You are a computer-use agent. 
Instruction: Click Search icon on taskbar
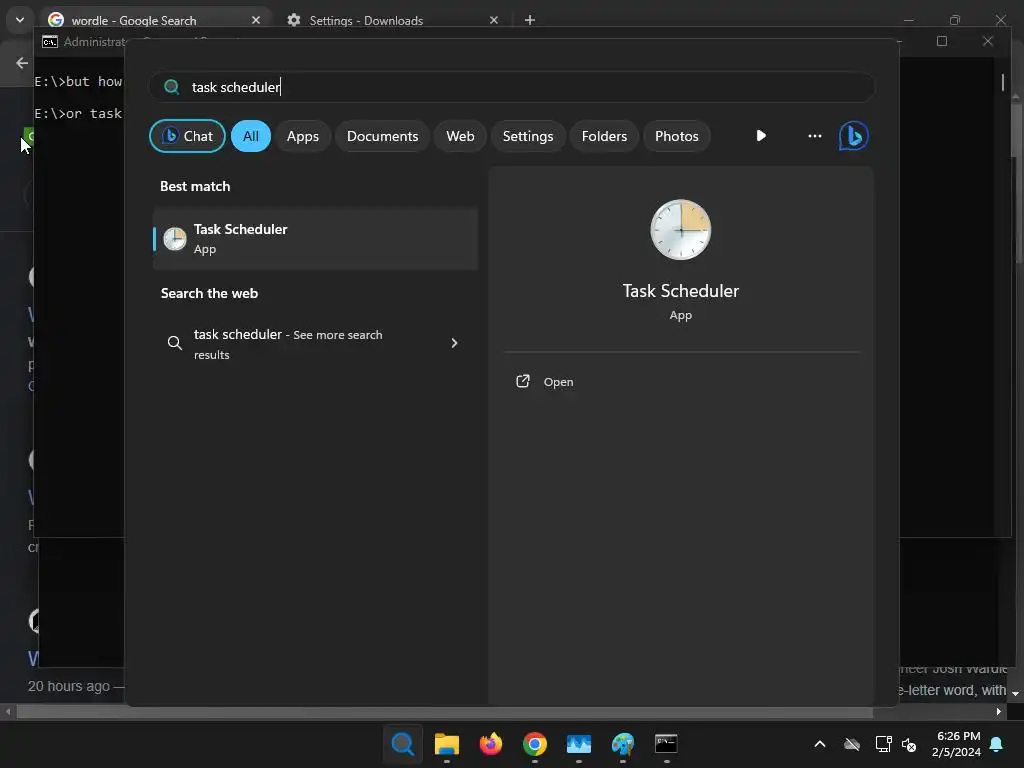pos(403,744)
